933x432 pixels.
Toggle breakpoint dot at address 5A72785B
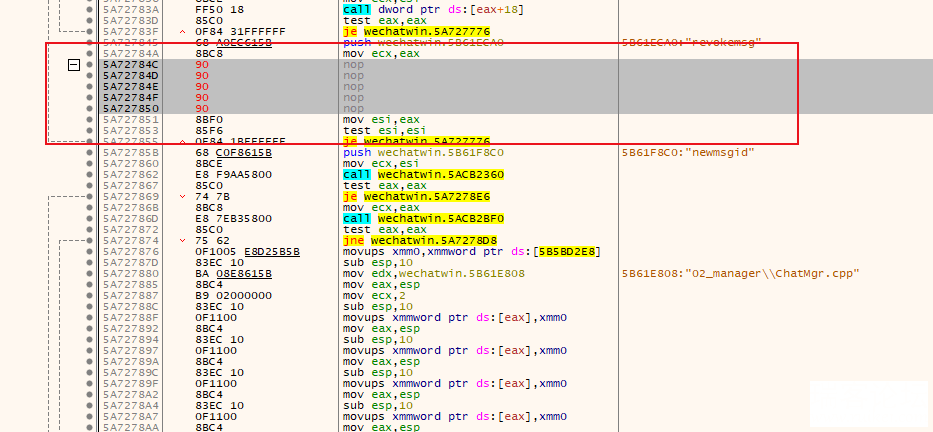click(x=89, y=152)
